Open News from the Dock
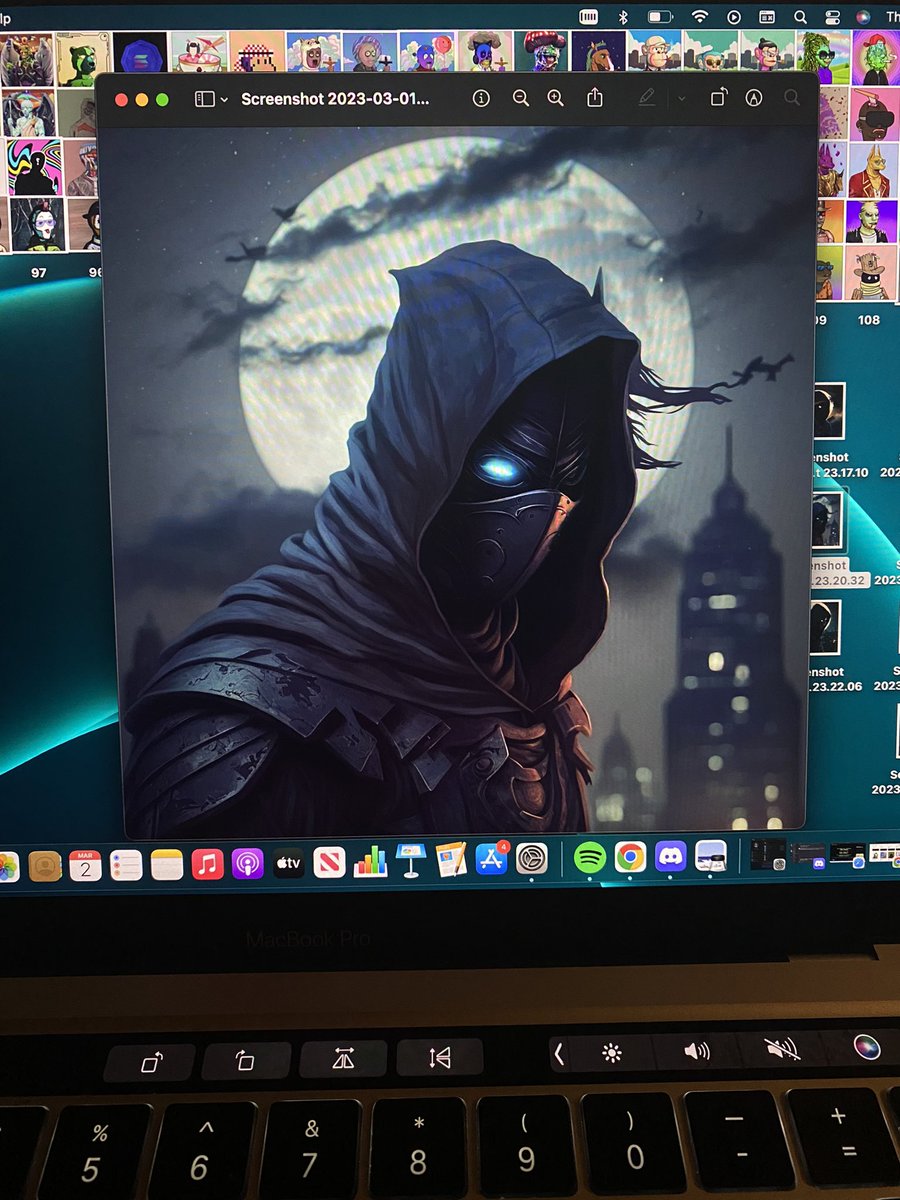 click(x=329, y=861)
